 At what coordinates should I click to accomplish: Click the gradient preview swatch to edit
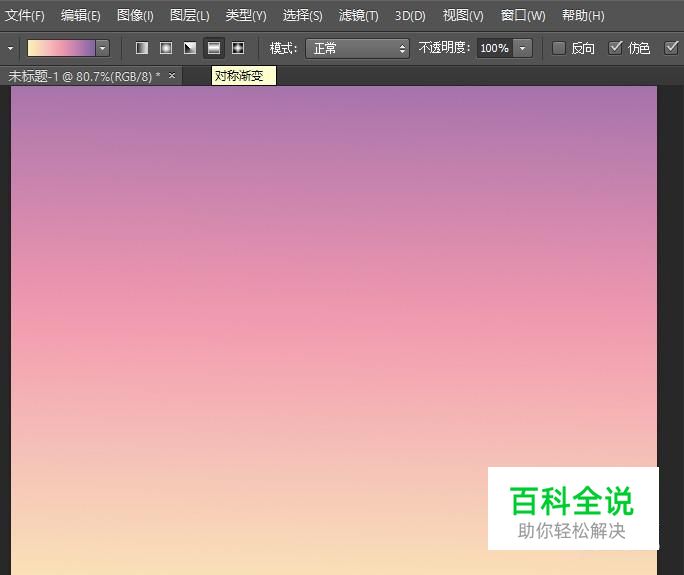[x=61, y=48]
